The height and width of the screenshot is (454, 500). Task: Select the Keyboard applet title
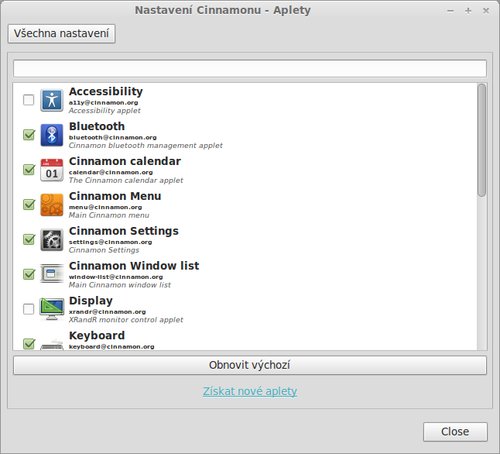tap(97, 335)
